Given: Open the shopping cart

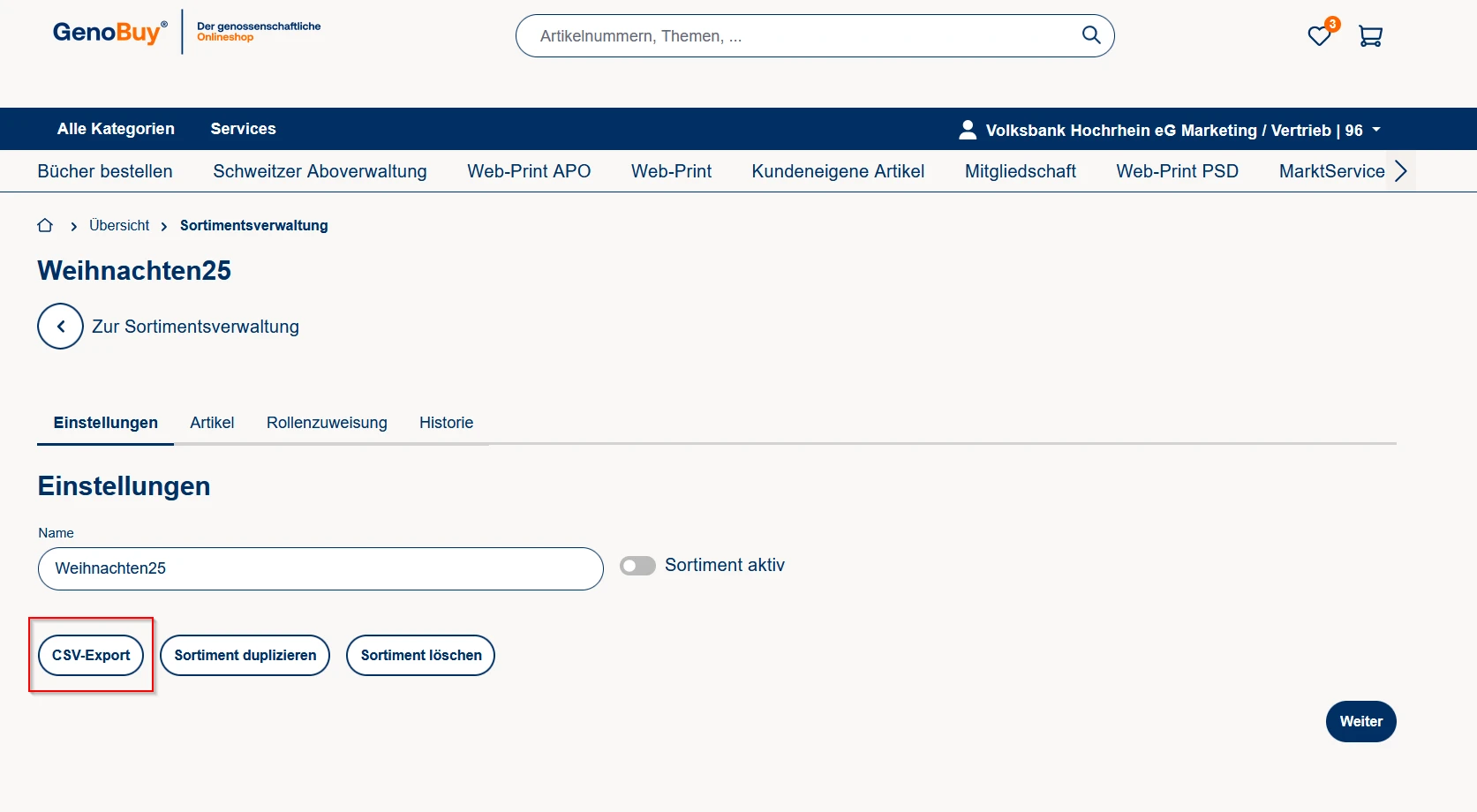Looking at the screenshot, I should tap(1370, 36).
